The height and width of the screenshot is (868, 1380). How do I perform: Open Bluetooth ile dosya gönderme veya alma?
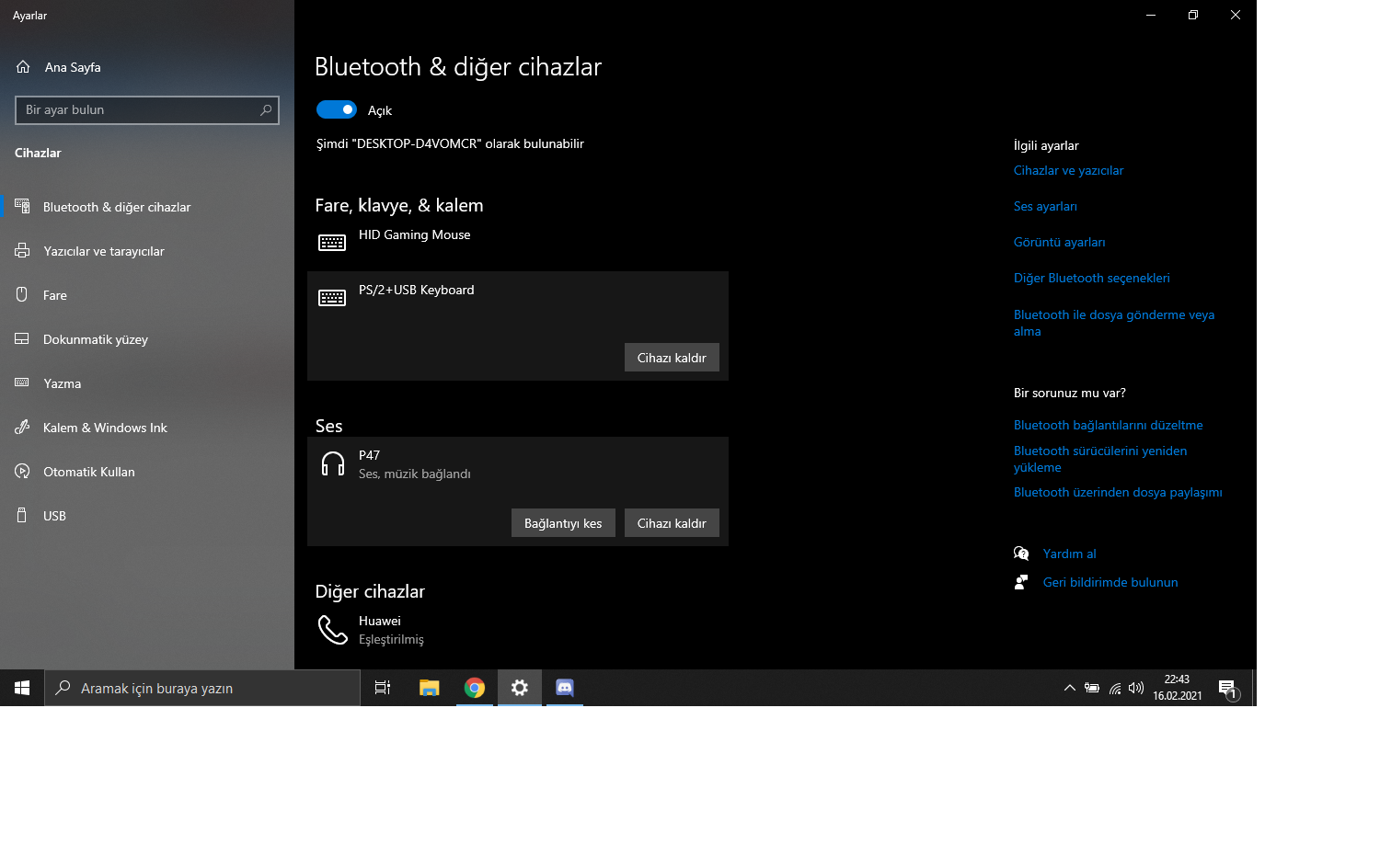click(x=1114, y=323)
